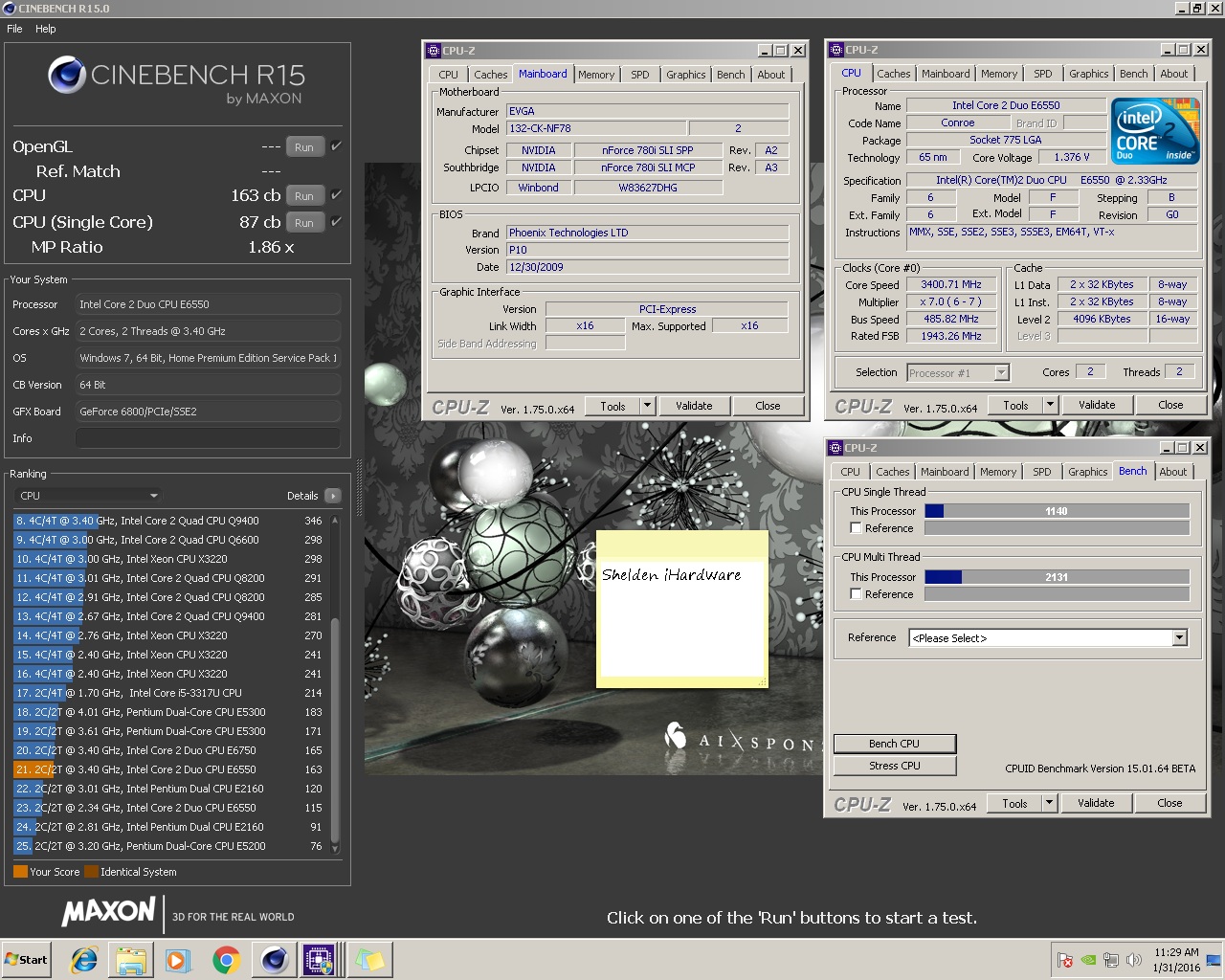Click the Cinebench title bar icon
Viewport: 1225px width, 980px height.
pyautogui.click(x=10, y=9)
